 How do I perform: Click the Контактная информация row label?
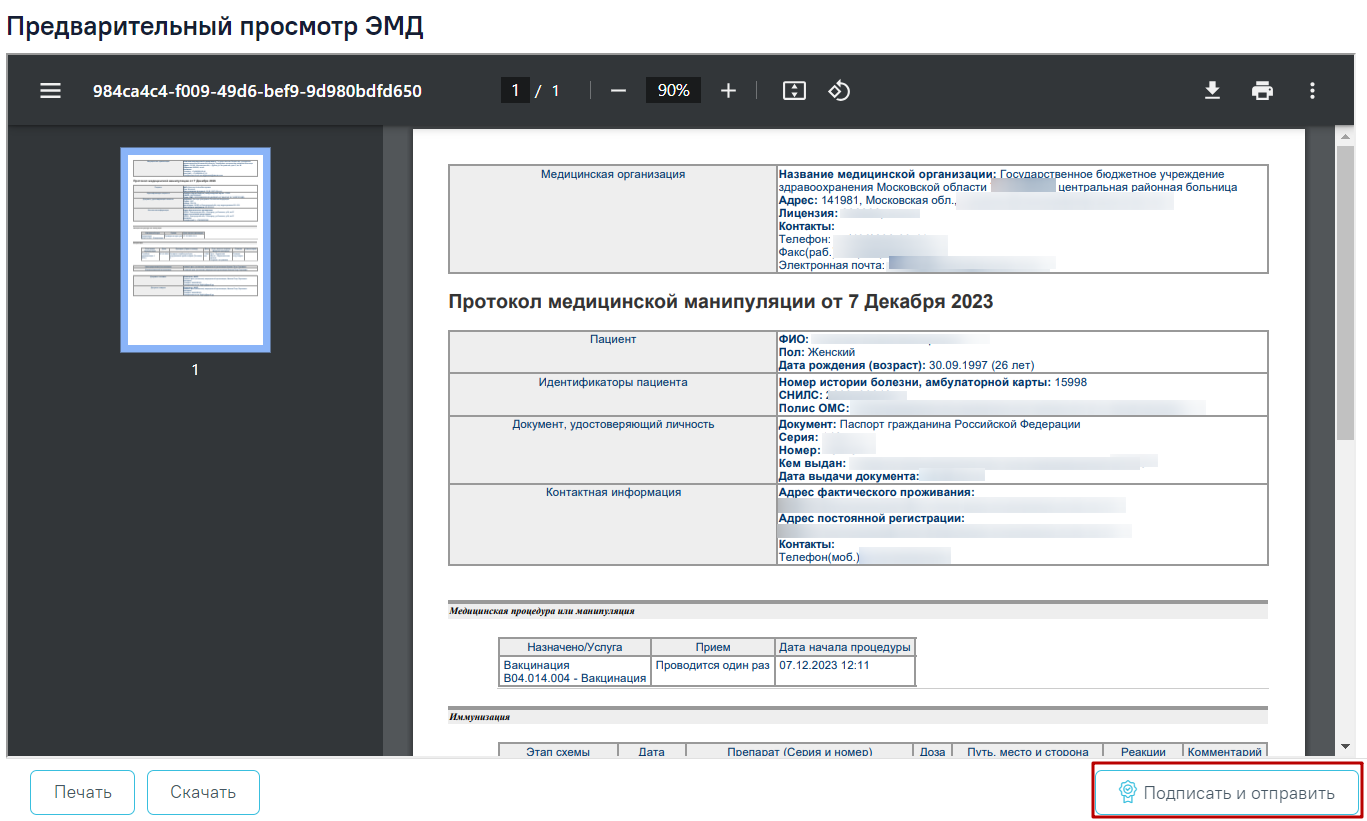click(613, 492)
